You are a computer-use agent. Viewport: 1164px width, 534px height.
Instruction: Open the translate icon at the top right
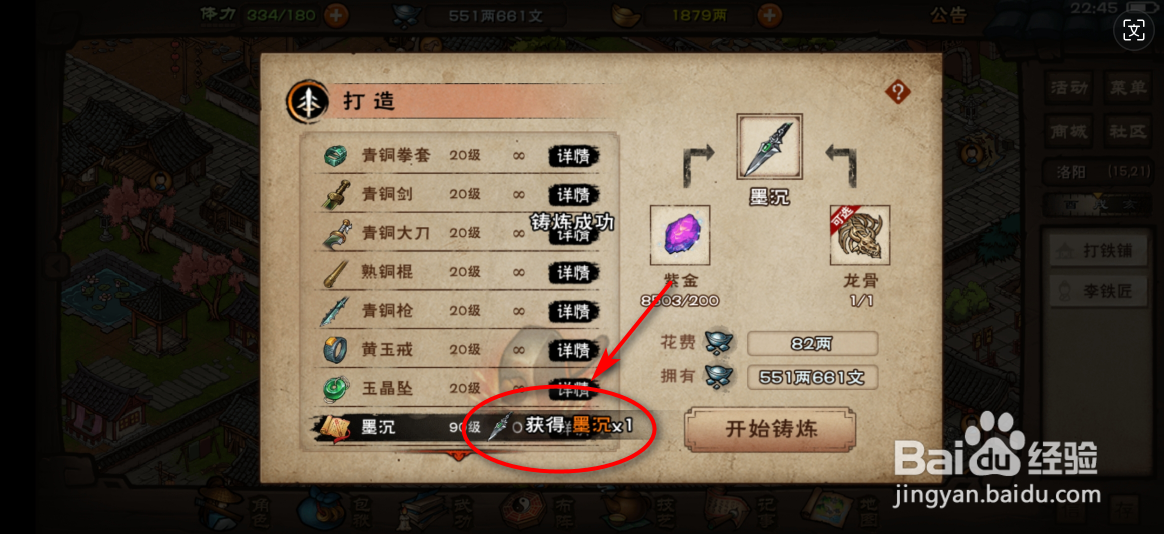click(x=1134, y=30)
